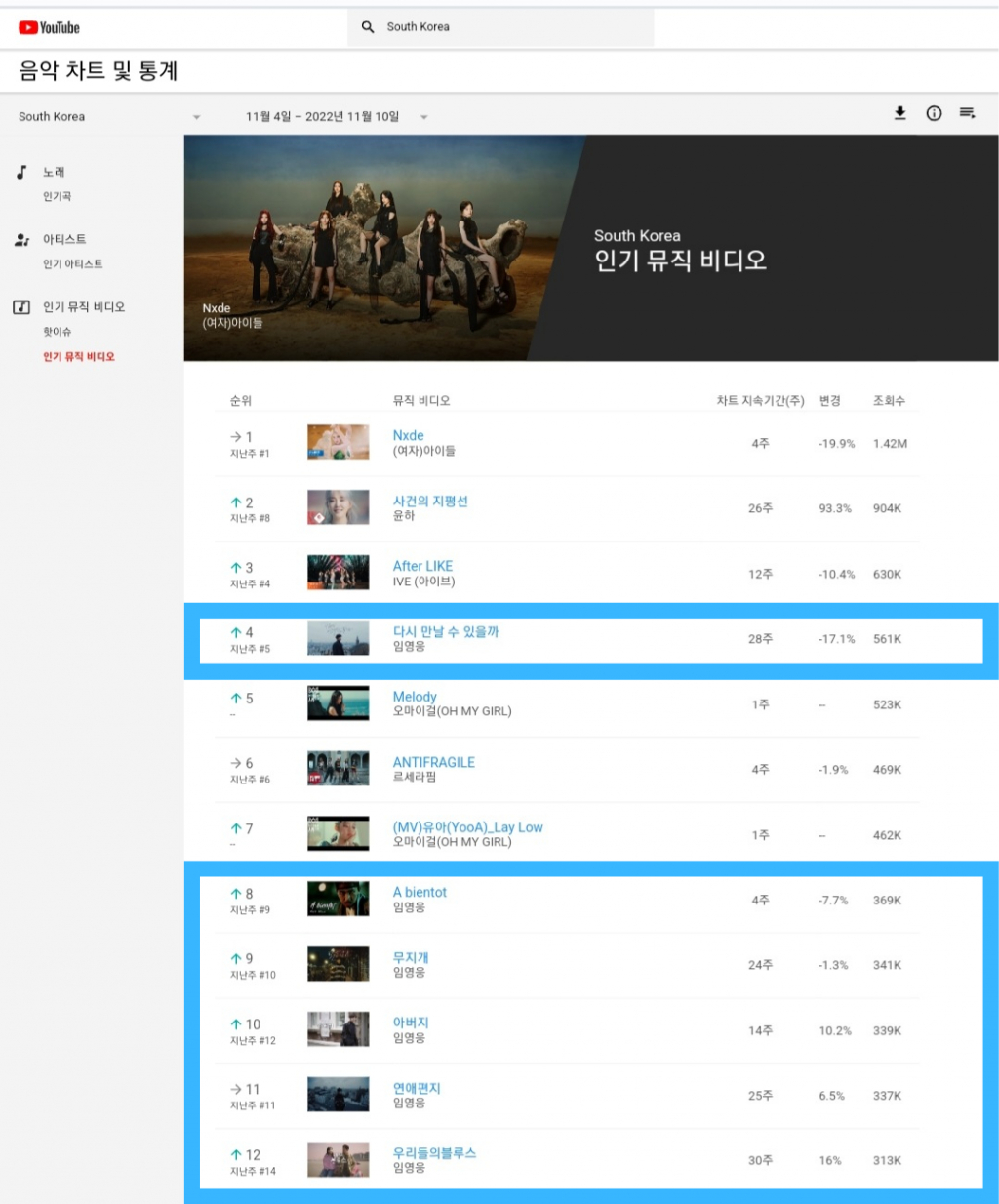This screenshot has height=1204, width=999.
Task: Select red 인기 뮤직 비디오 sidebar sub-item
Action: (79, 357)
